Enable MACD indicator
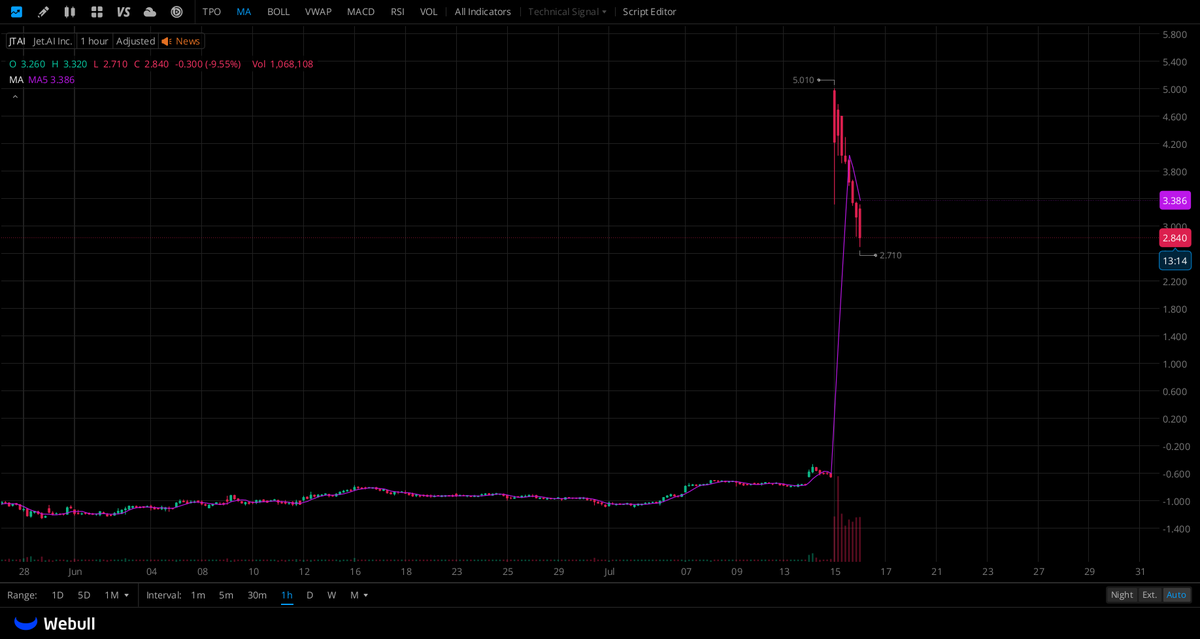Screen dimensions: 1200x639 click(361, 12)
